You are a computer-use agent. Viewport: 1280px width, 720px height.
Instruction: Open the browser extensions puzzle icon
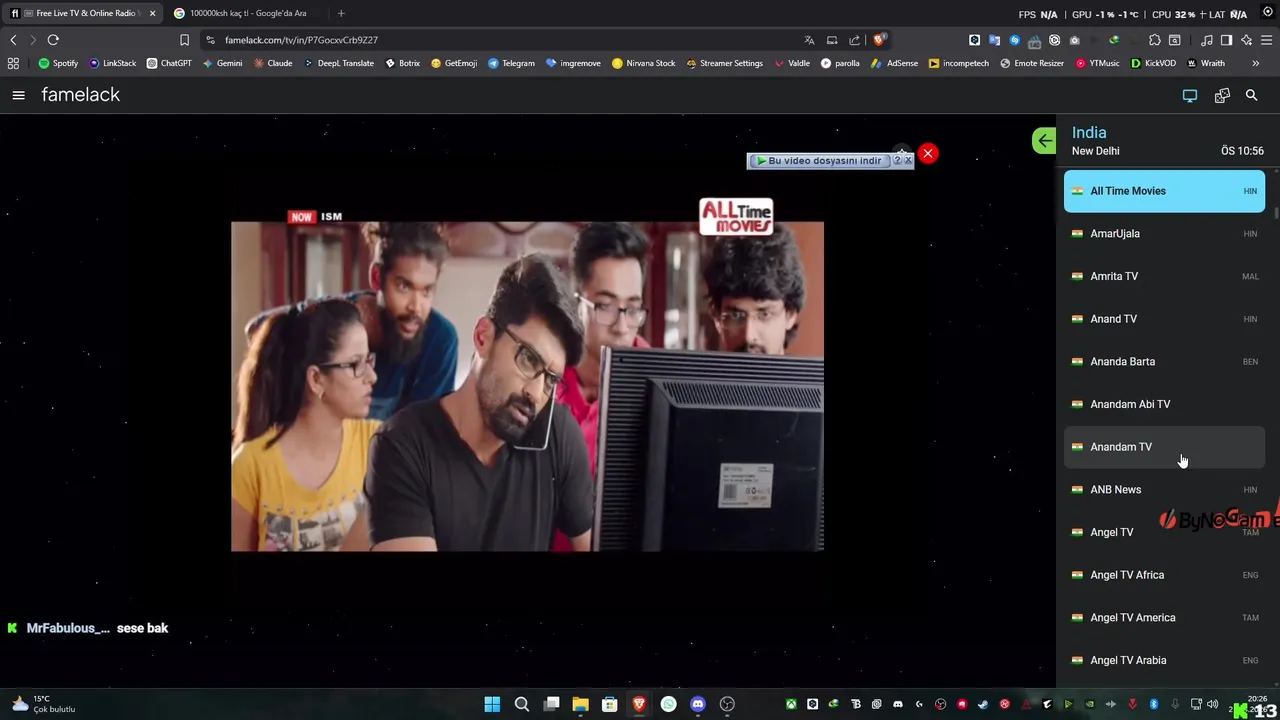pyautogui.click(x=1154, y=40)
